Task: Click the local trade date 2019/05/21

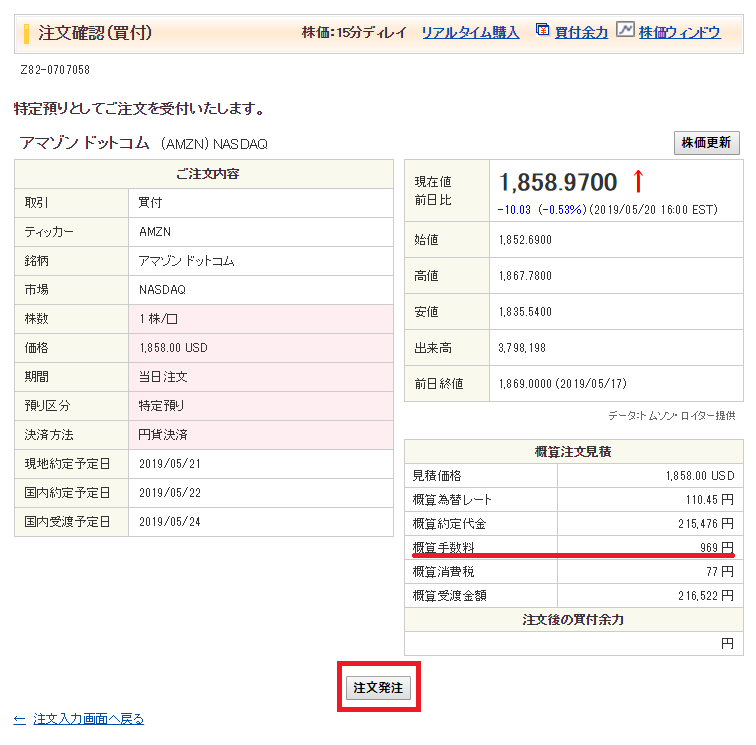Action: click(170, 464)
